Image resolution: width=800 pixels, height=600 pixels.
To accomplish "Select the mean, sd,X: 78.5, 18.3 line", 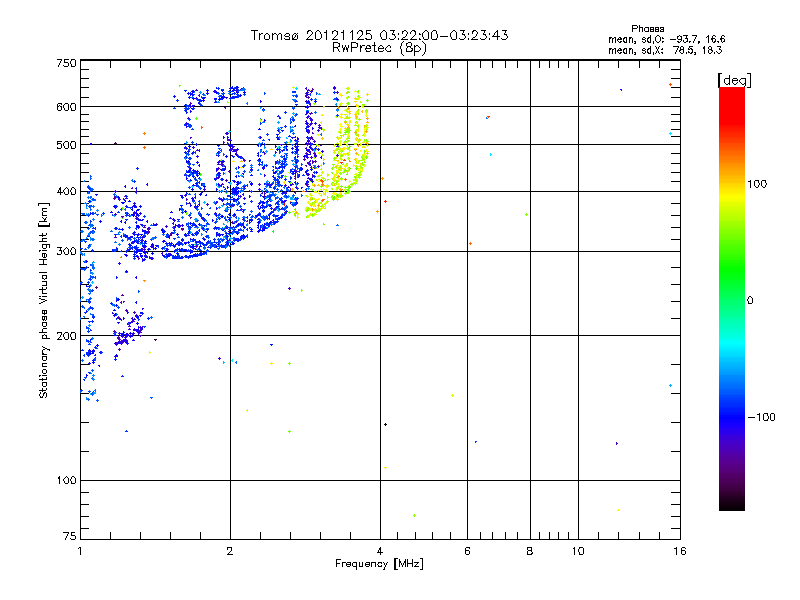I will coord(665,50).
